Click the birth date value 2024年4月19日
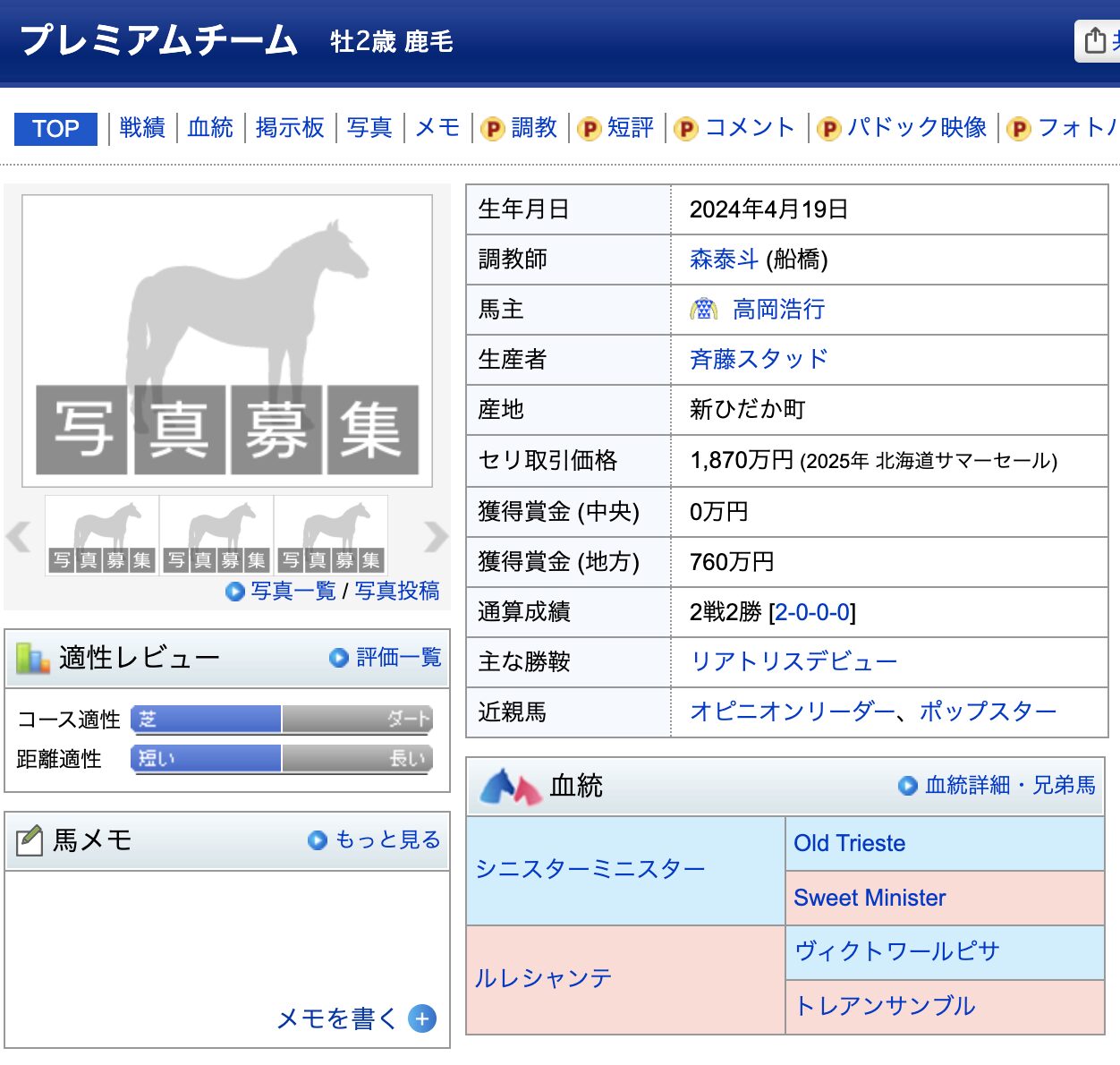Image resolution: width=1120 pixels, height=1065 pixels. pos(768,209)
